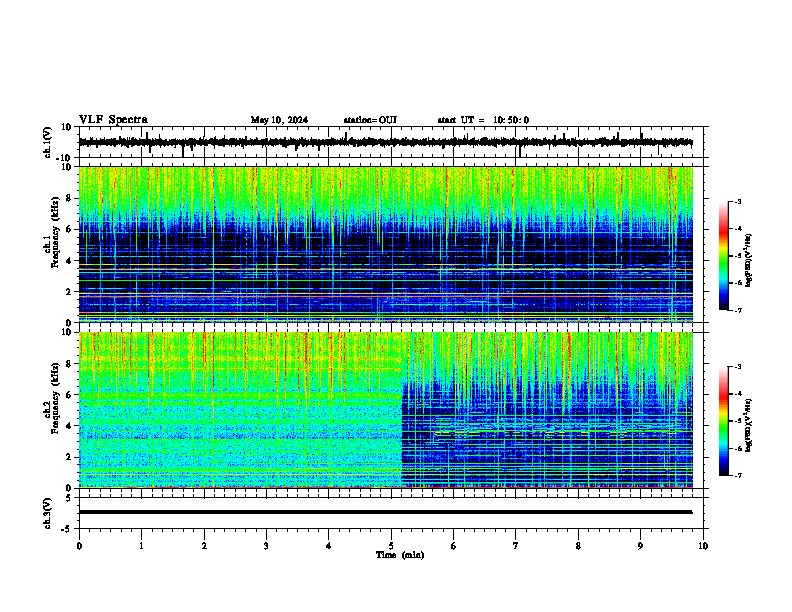Click the time axis tick label "2"
The image size is (792, 612).
pyautogui.click(x=204, y=546)
